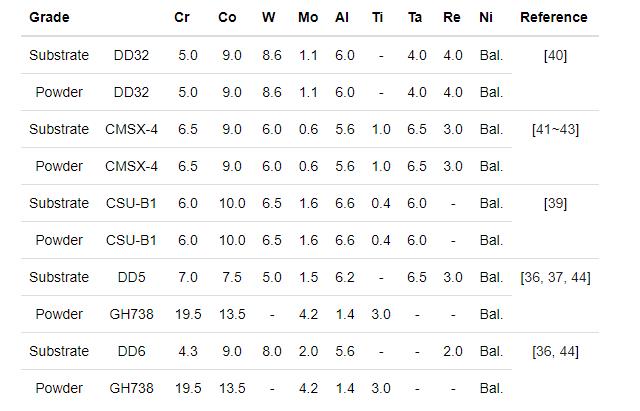Open reference link [40]
This screenshot has width=640, height=411.
coord(555,55)
